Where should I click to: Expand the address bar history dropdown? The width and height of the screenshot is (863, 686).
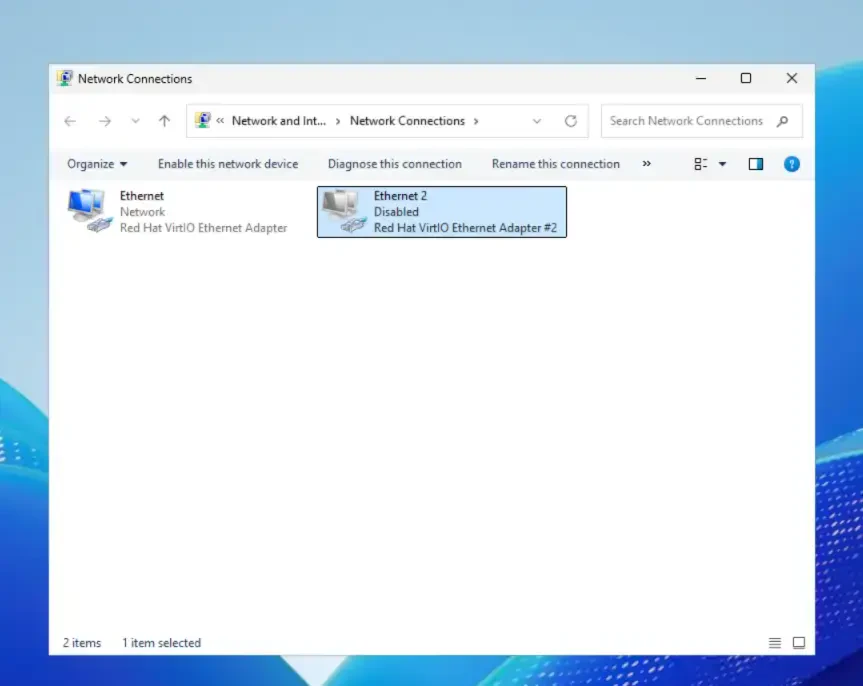tap(537, 121)
